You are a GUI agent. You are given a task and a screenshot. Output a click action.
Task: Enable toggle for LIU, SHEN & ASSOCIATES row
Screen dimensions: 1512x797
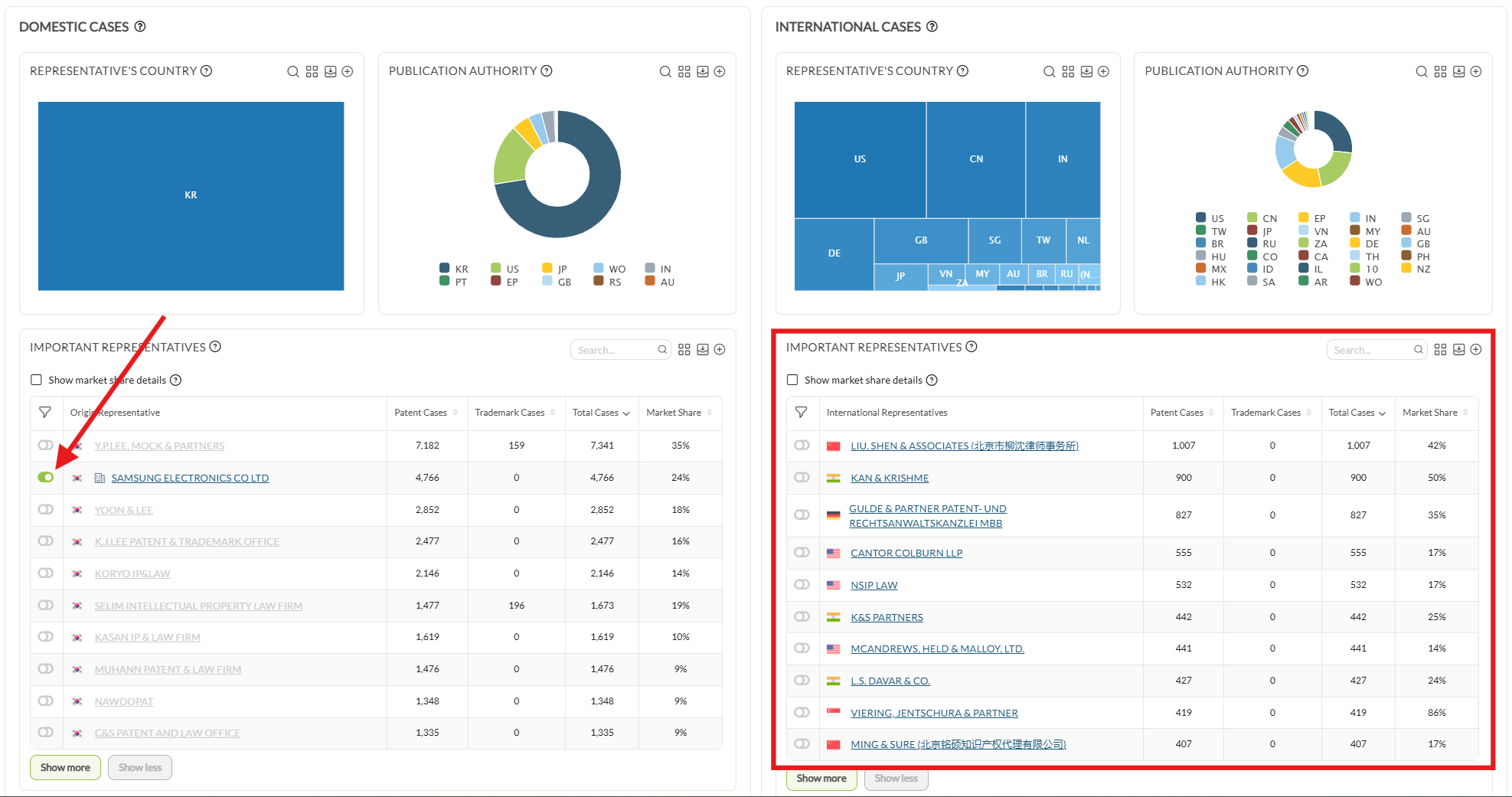802,445
